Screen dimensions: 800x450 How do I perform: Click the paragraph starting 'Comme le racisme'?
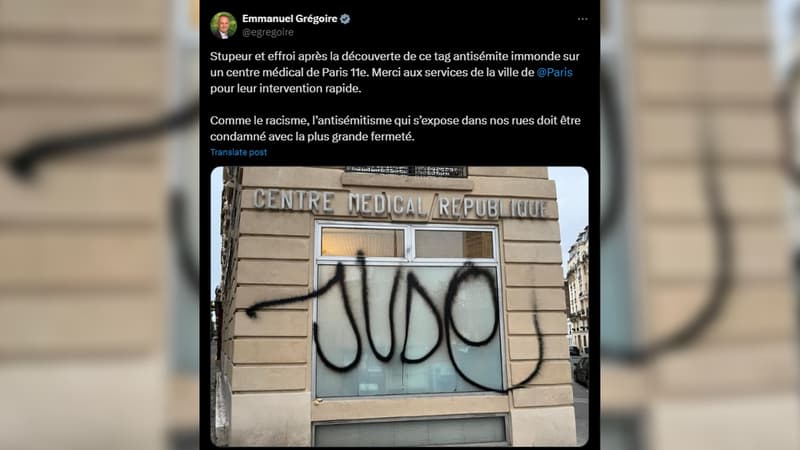tap(395, 129)
